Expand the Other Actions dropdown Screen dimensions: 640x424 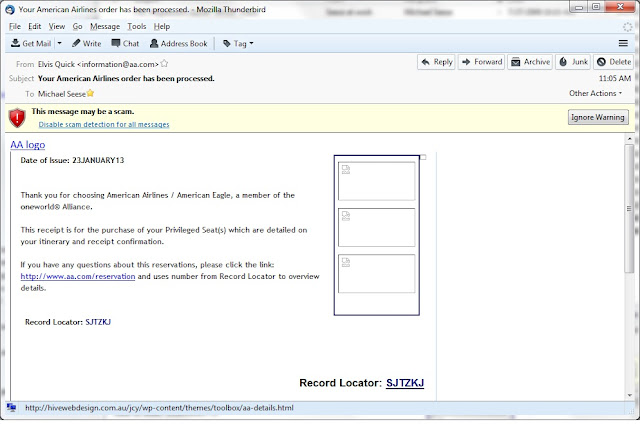tap(596, 93)
